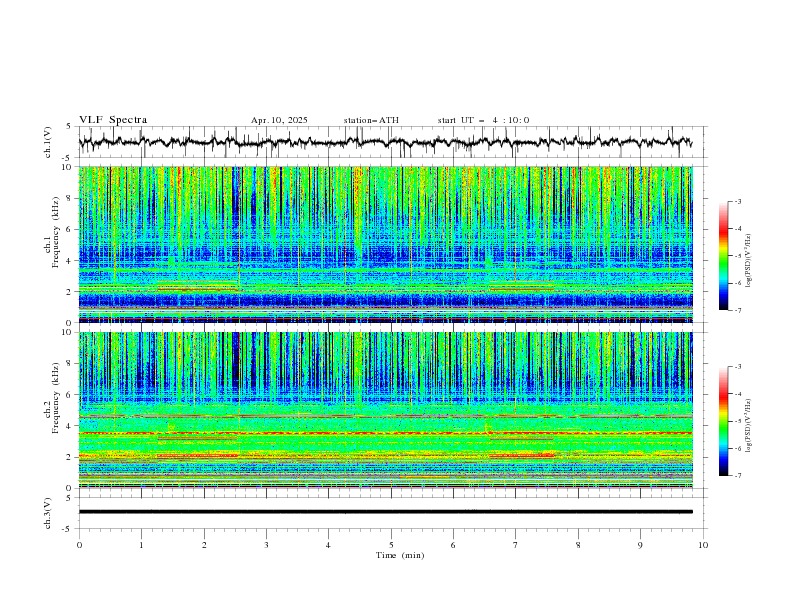
Task: Click the "-7" tick on upper colorbar
Action: (x=737, y=310)
